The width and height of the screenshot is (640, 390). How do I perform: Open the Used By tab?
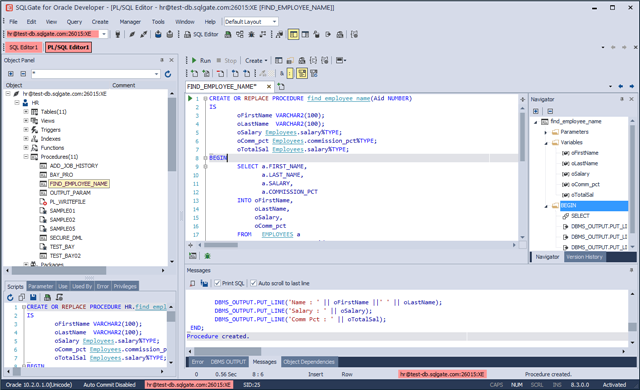coord(82,286)
